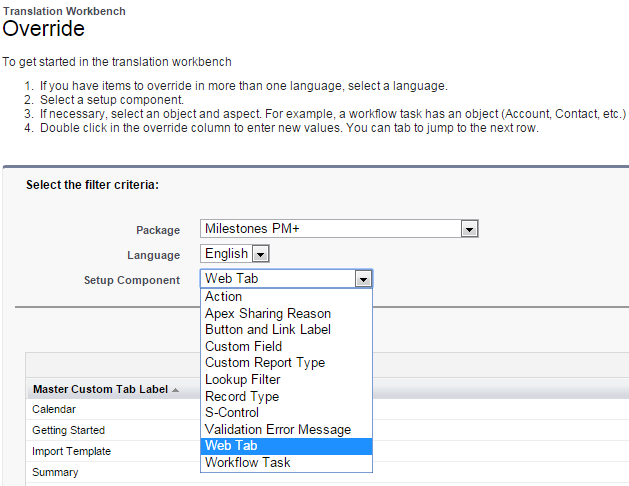
Task: Select Action from the list
Action: (x=224, y=297)
